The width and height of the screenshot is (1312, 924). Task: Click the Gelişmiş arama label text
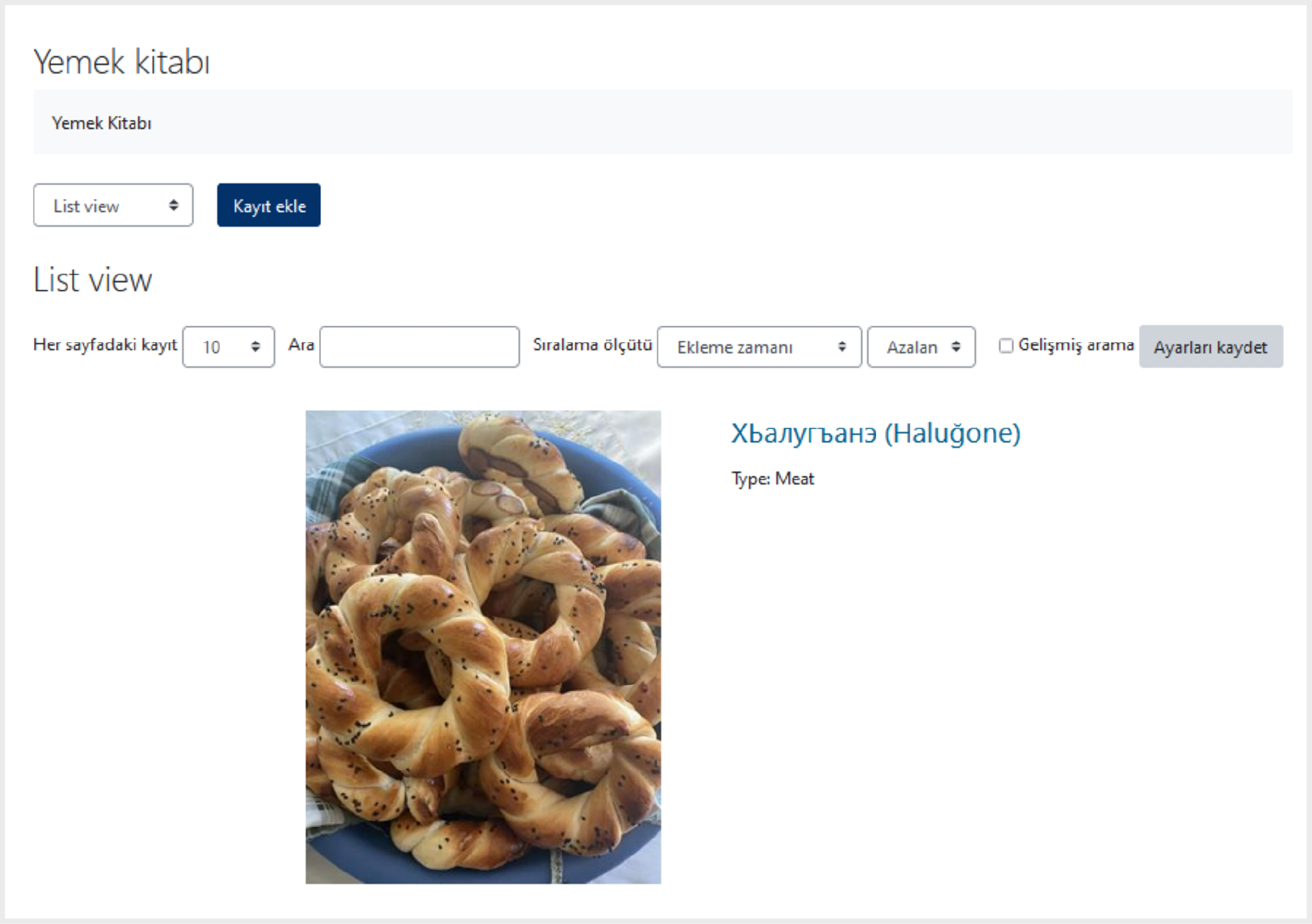pyautogui.click(x=1076, y=345)
